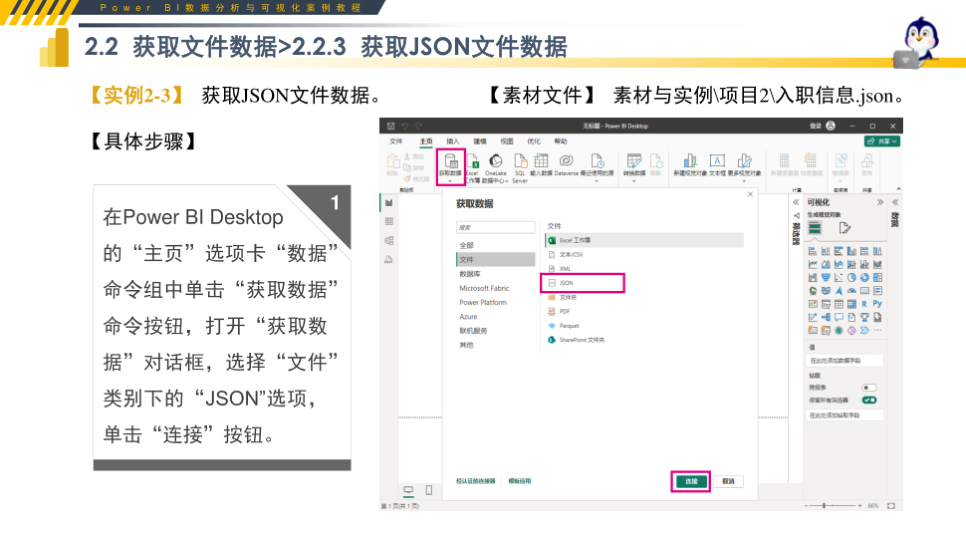Open the Excel 工作簿 ribbon button
Image resolution: width=966 pixels, height=544 pixels.
click(x=473, y=168)
